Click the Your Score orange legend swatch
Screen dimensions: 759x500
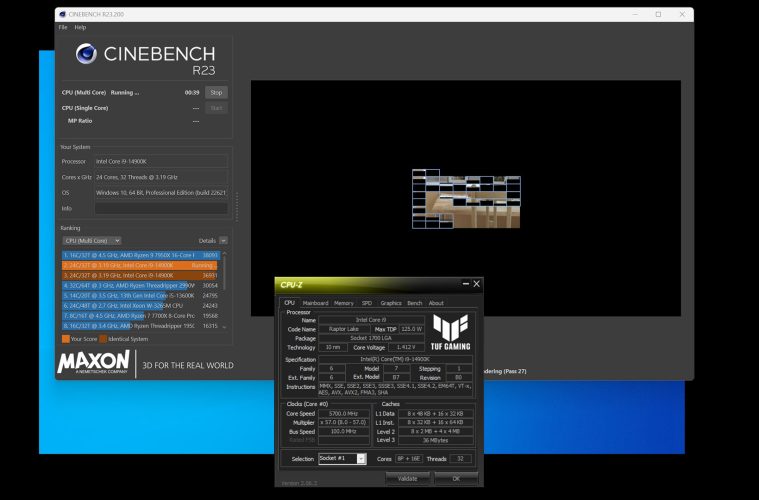(66, 339)
